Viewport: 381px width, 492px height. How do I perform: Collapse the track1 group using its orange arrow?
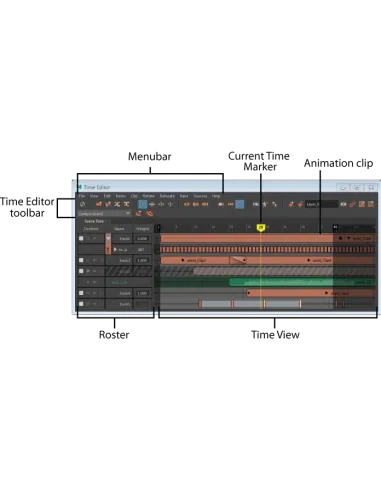(x=108, y=238)
